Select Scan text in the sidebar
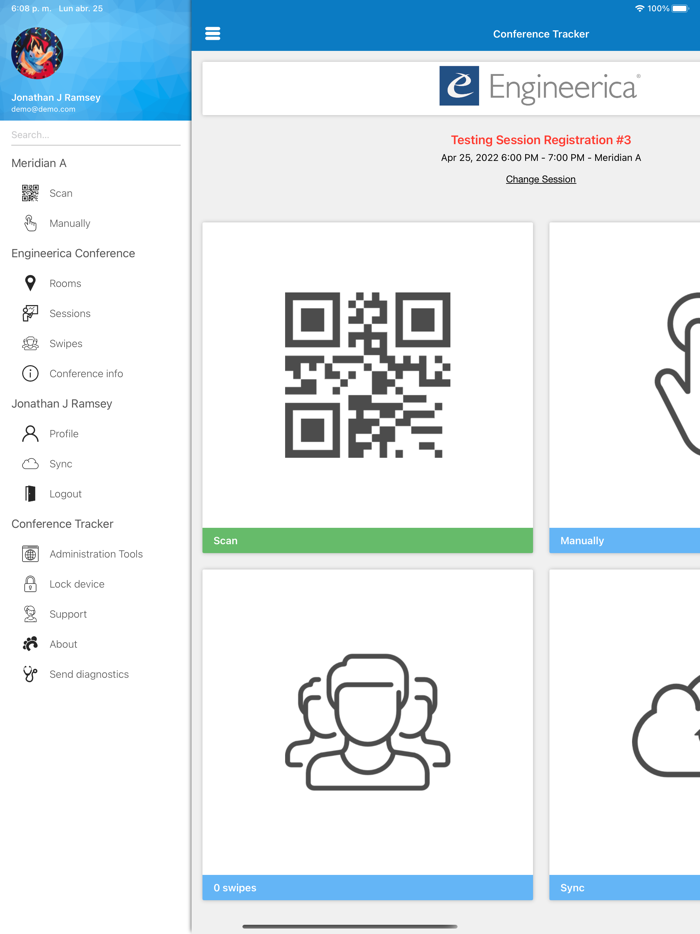The width and height of the screenshot is (700, 934). [x=61, y=194]
